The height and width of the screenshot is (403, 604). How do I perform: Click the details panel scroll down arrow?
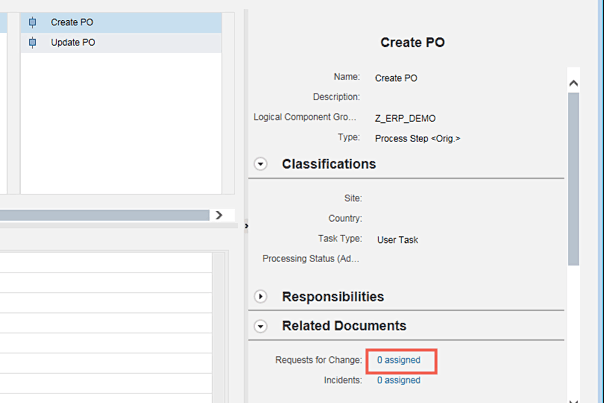click(x=573, y=396)
